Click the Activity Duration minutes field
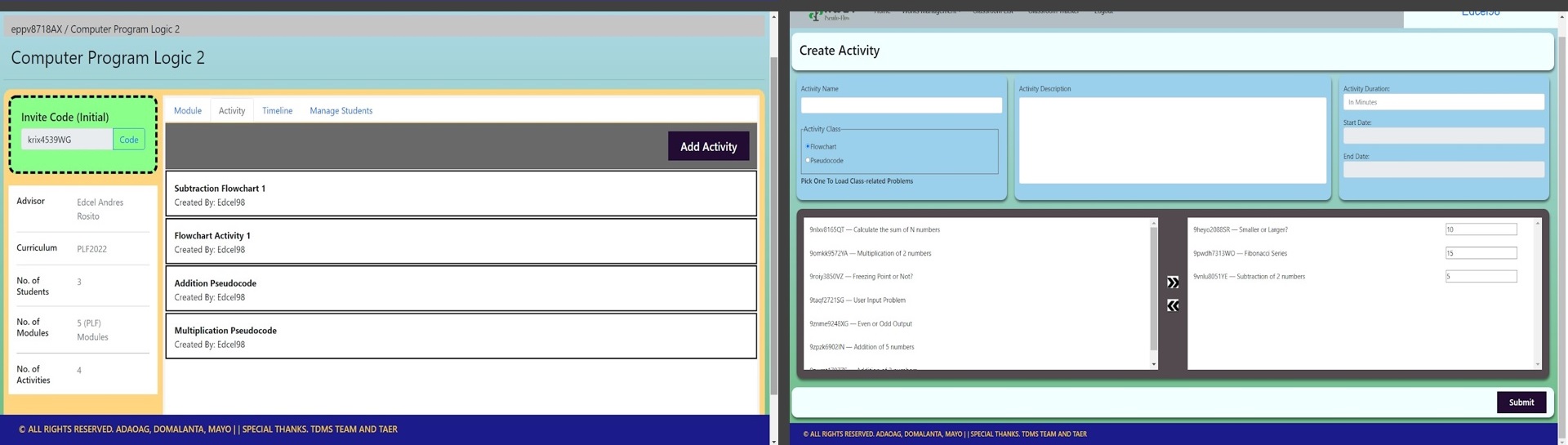Viewport: 1568px width, 445px height. click(x=1443, y=102)
